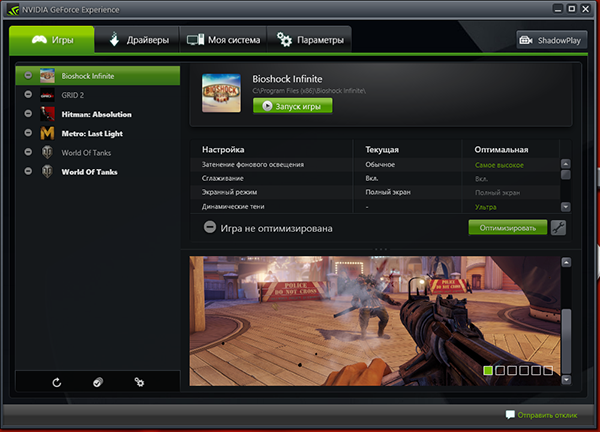Click the Hitman: Absolution game icon
Viewport: 600px width, 432px height.
click(x=47, y=114)
